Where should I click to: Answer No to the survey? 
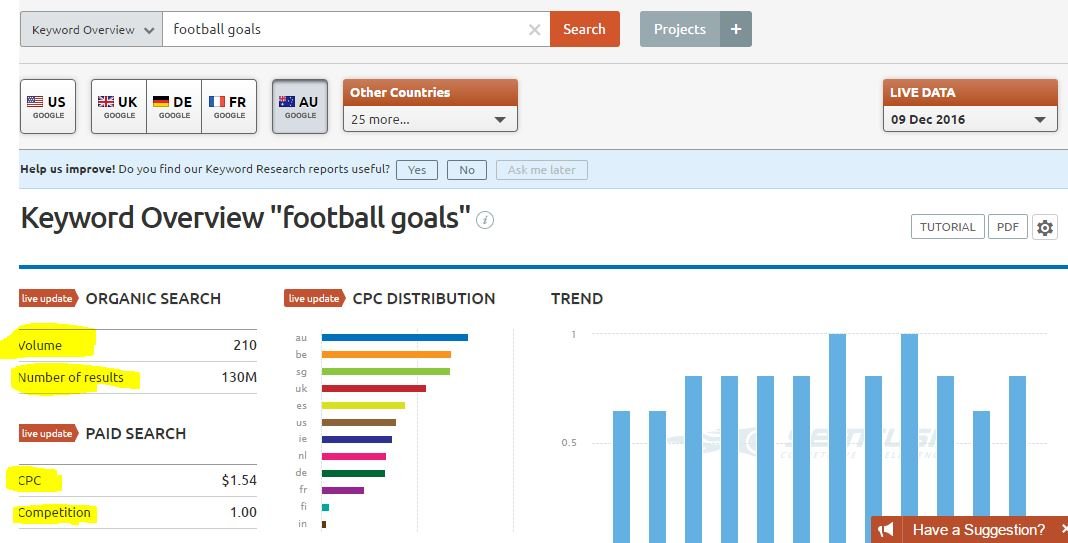(467, 170)
